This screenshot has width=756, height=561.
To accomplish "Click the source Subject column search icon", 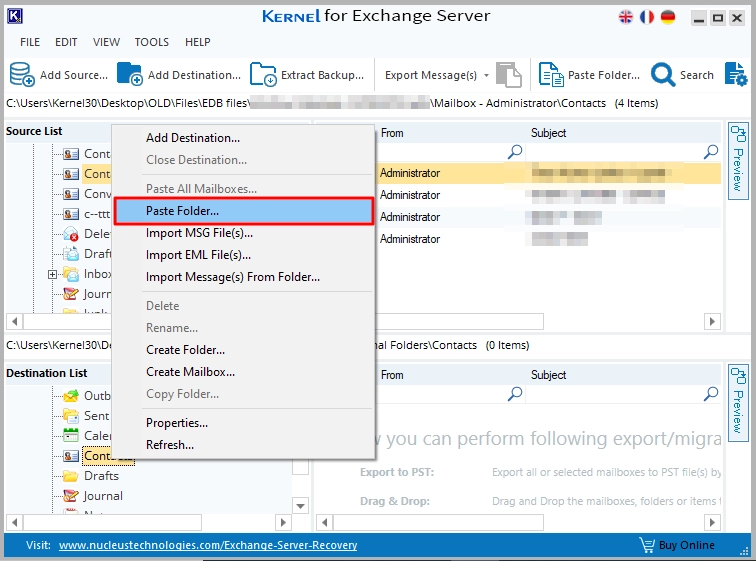I will pos(711,152).
